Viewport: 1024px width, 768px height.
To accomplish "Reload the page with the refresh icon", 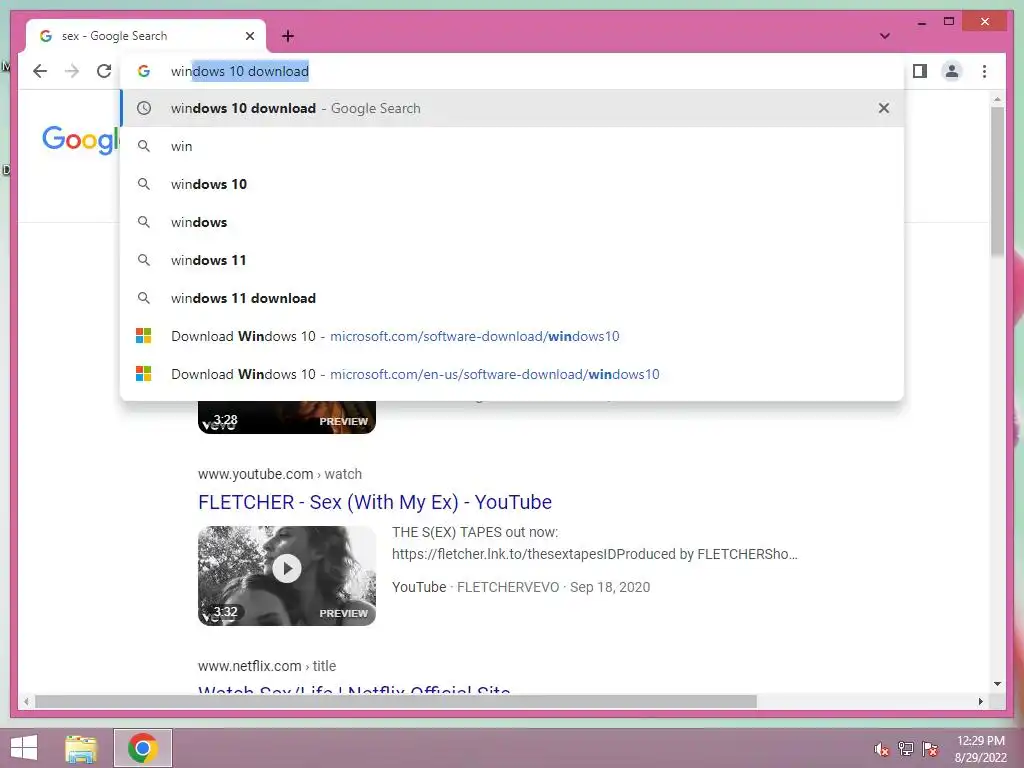I will tap(104, 71).
